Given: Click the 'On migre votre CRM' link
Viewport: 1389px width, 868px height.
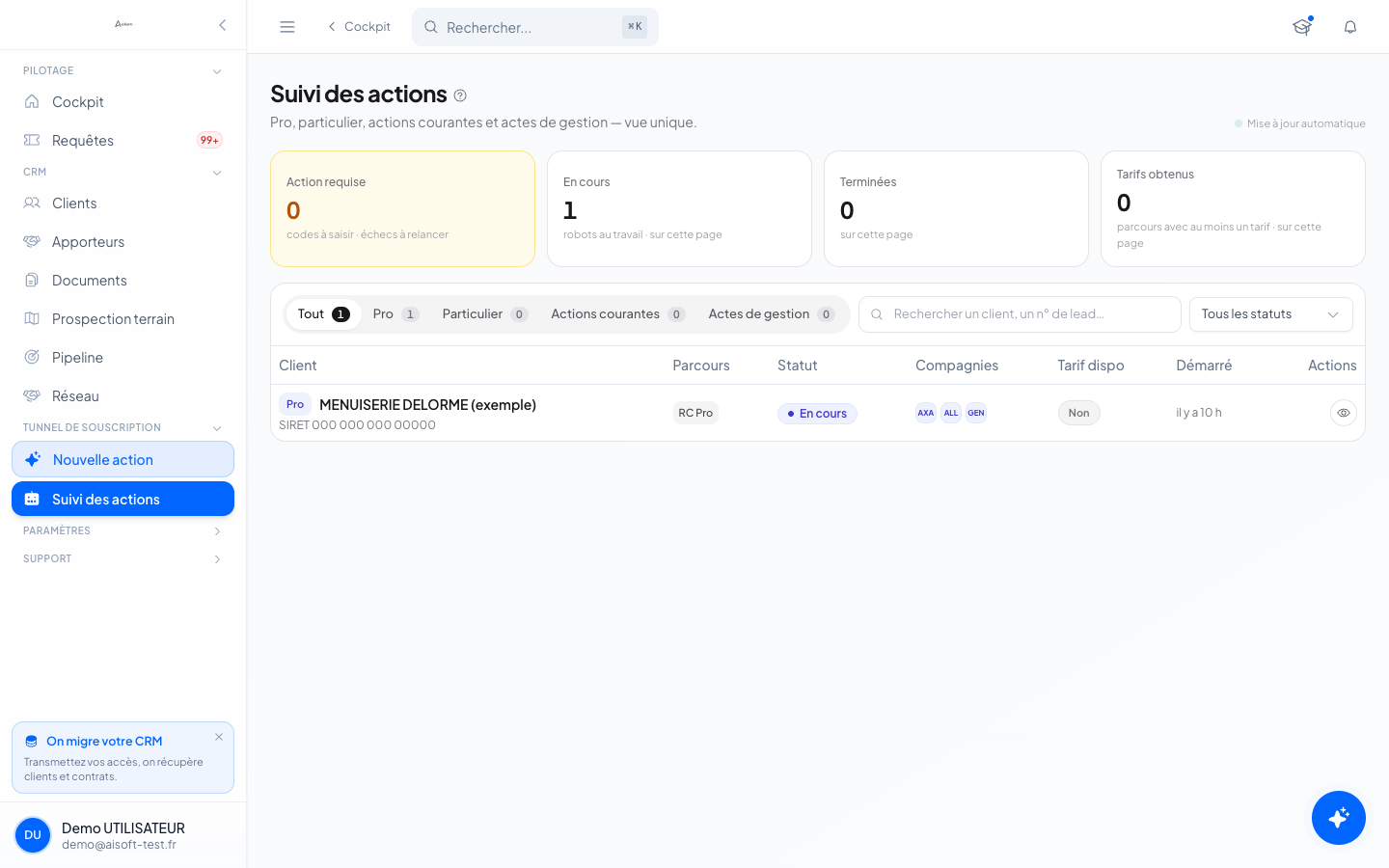Looking at the screenshot, I should 104,742.
